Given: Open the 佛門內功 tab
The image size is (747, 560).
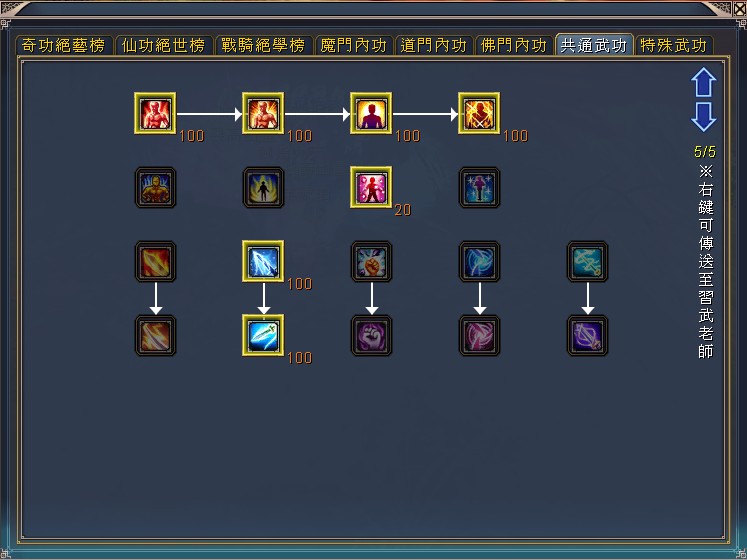Looking at the screenshot, I should [514, 45].
